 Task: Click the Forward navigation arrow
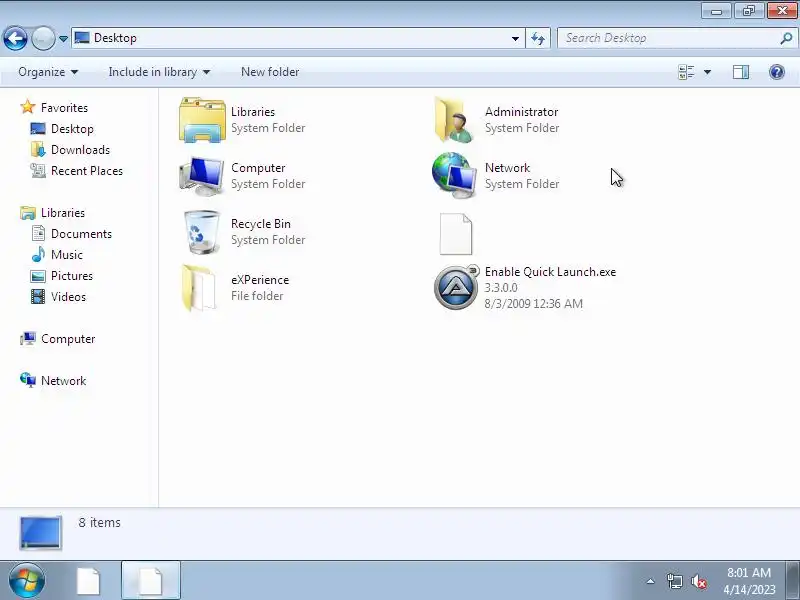[43, 38]
